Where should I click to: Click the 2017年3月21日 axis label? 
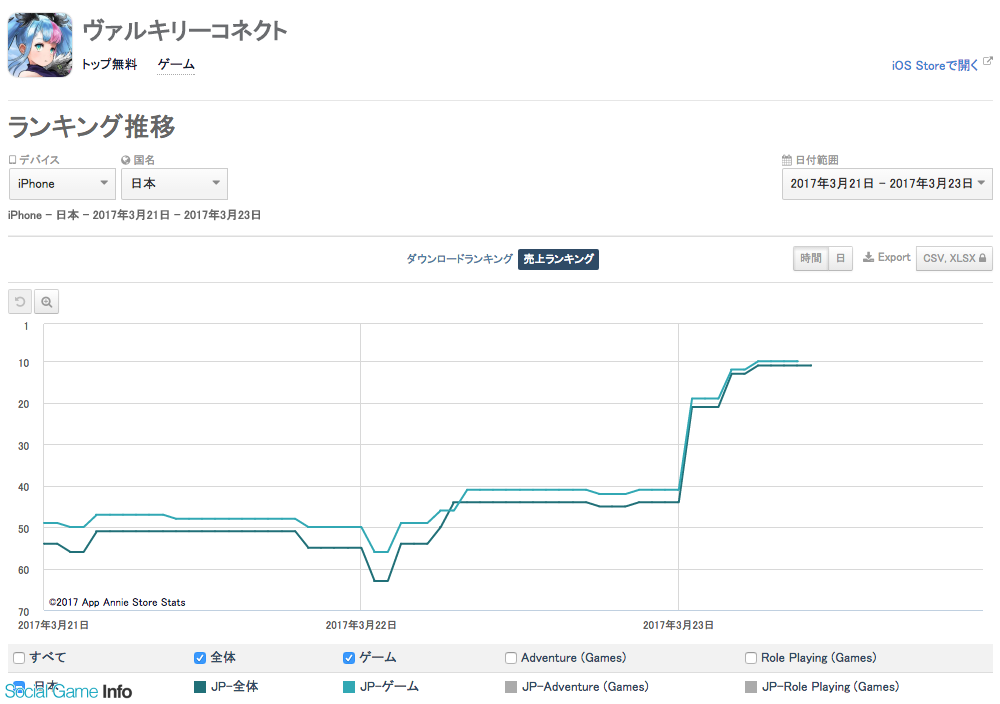click(53, 625)
